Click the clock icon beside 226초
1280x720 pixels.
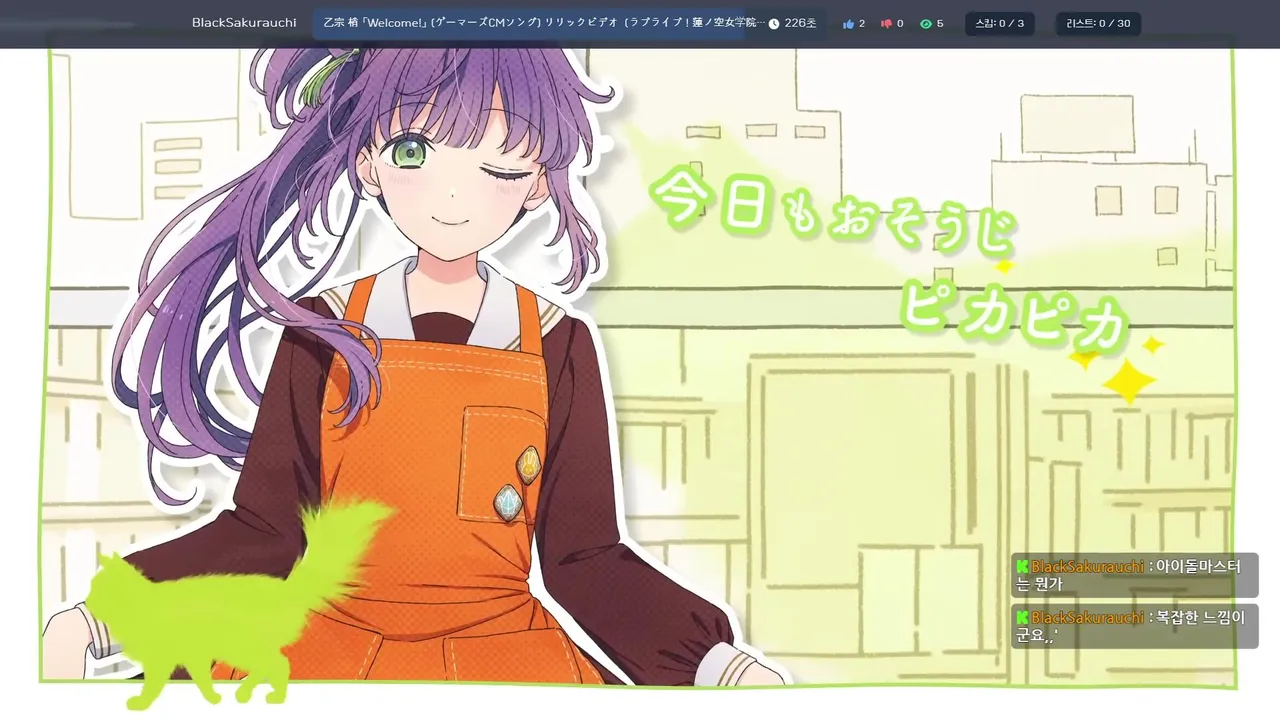(x=774, y=23)
